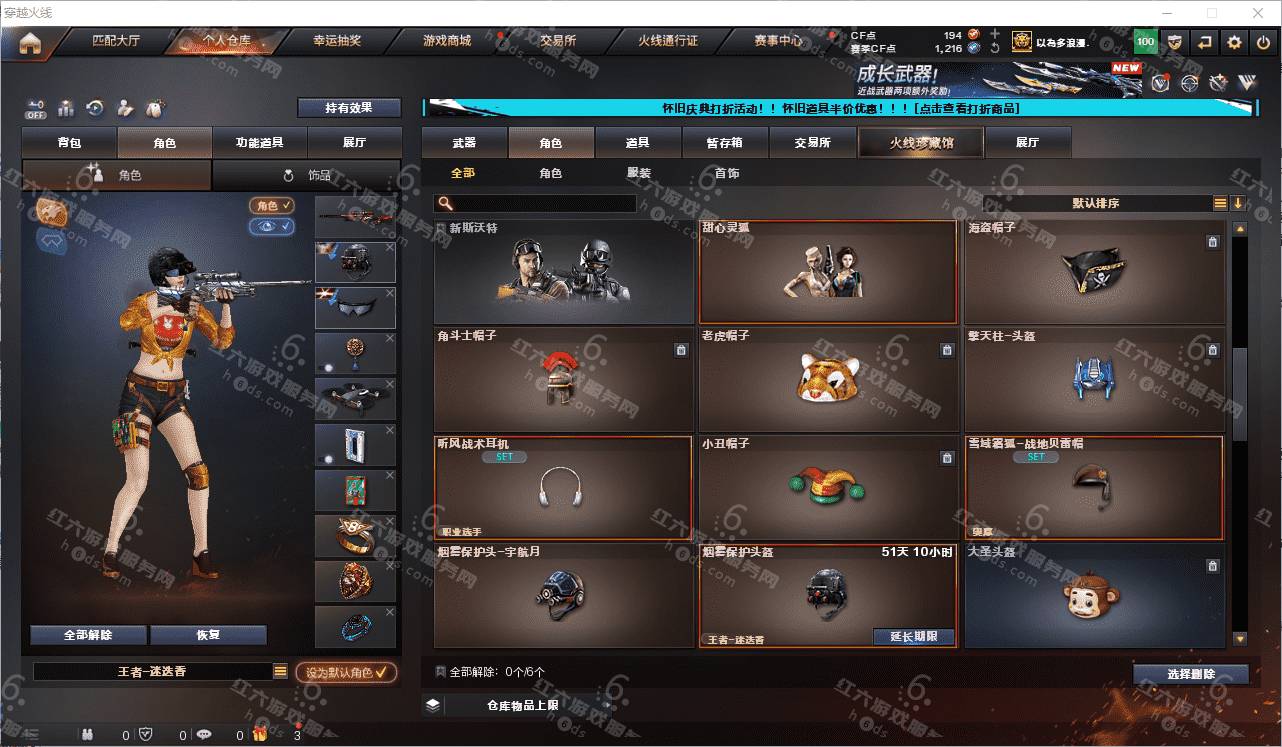Expand the 王者-迷迭香 character list

(x=281, y=672)
